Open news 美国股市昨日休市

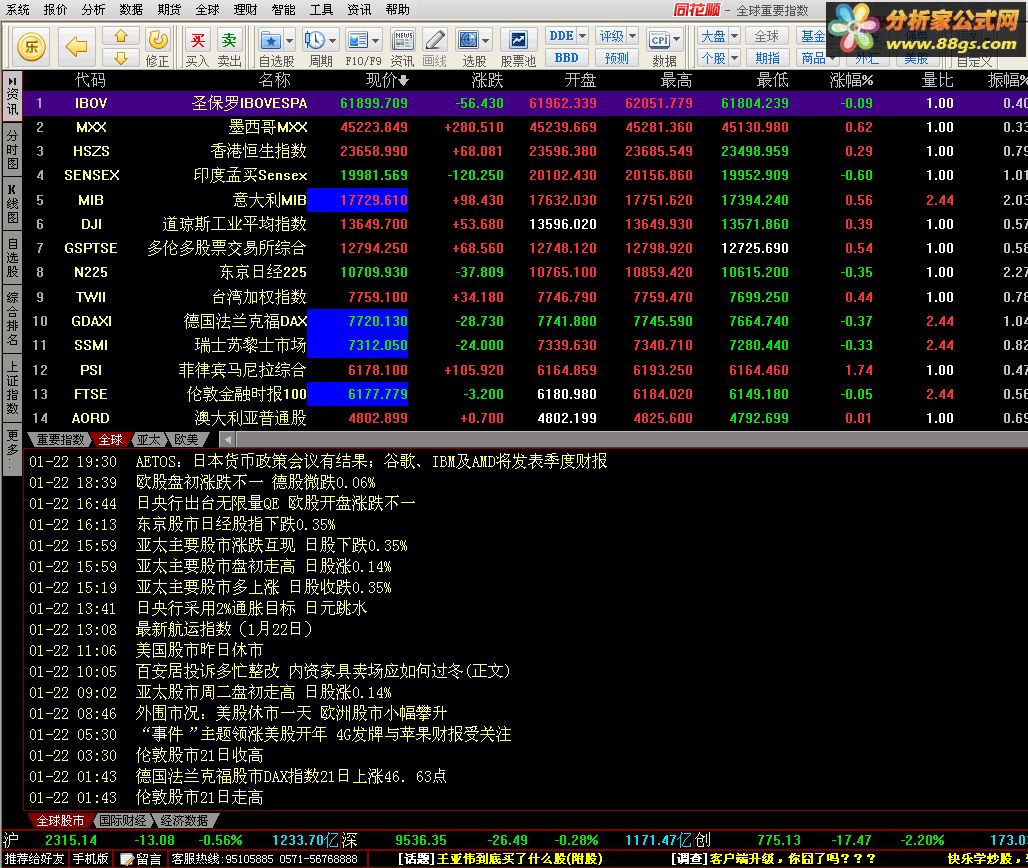pyautogui.click(x=199, y=650)
